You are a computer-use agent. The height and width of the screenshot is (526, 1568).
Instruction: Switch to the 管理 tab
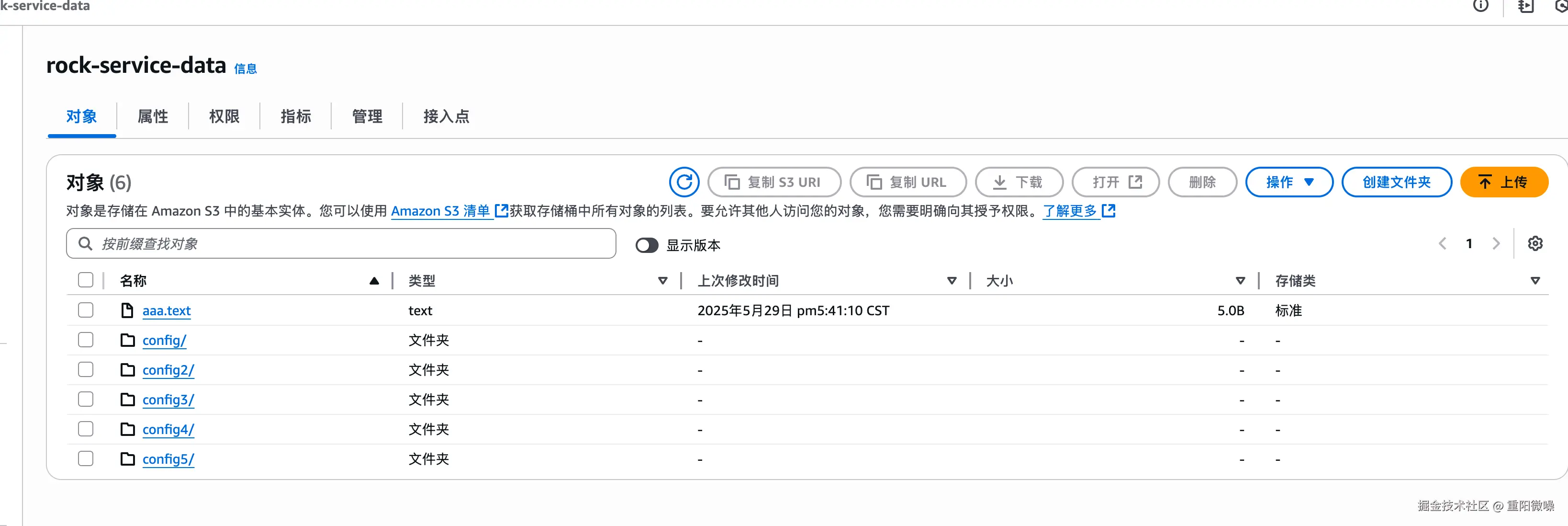click(367, 116)
